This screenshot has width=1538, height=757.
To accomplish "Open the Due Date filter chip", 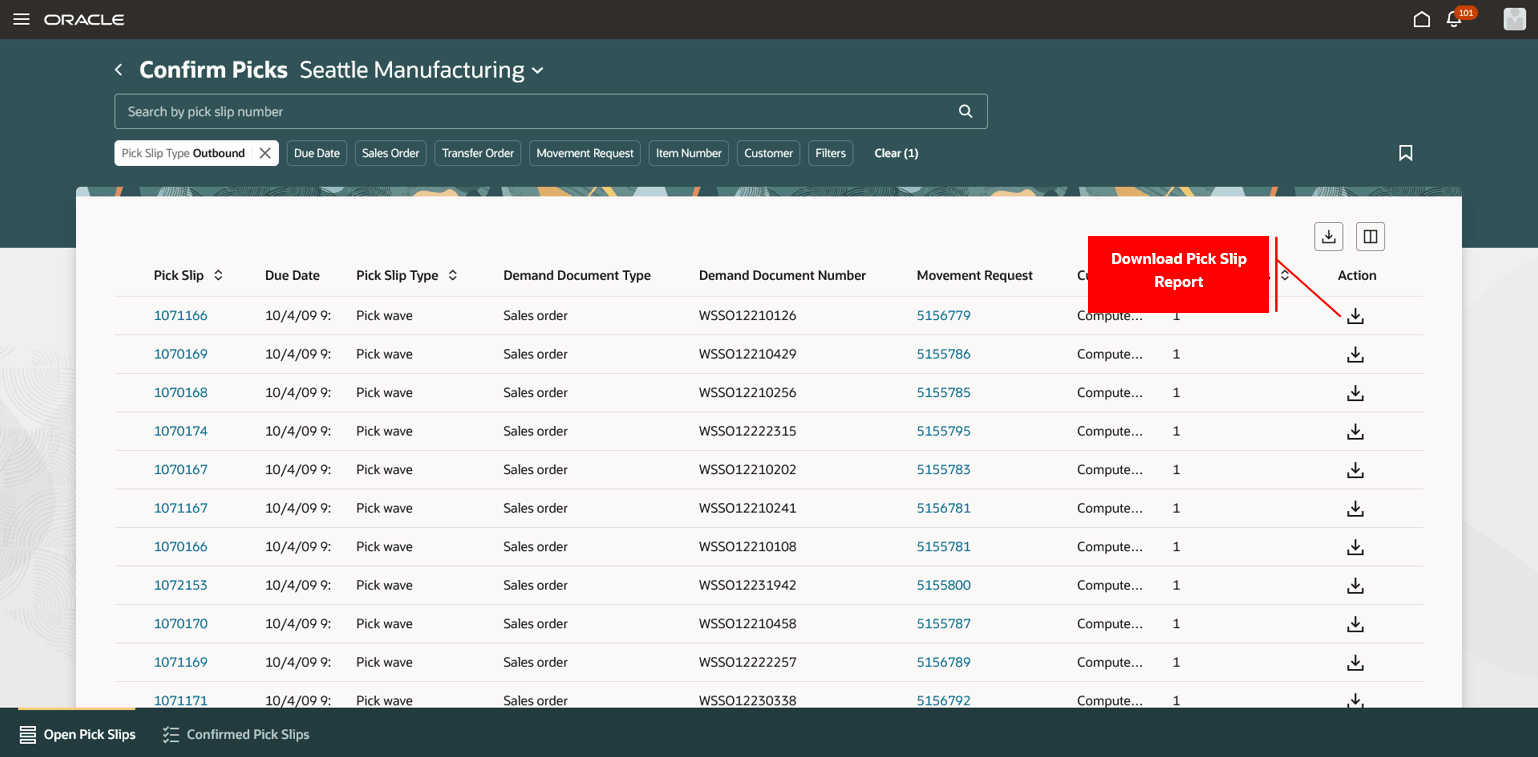I will click(x=317, y=153).
